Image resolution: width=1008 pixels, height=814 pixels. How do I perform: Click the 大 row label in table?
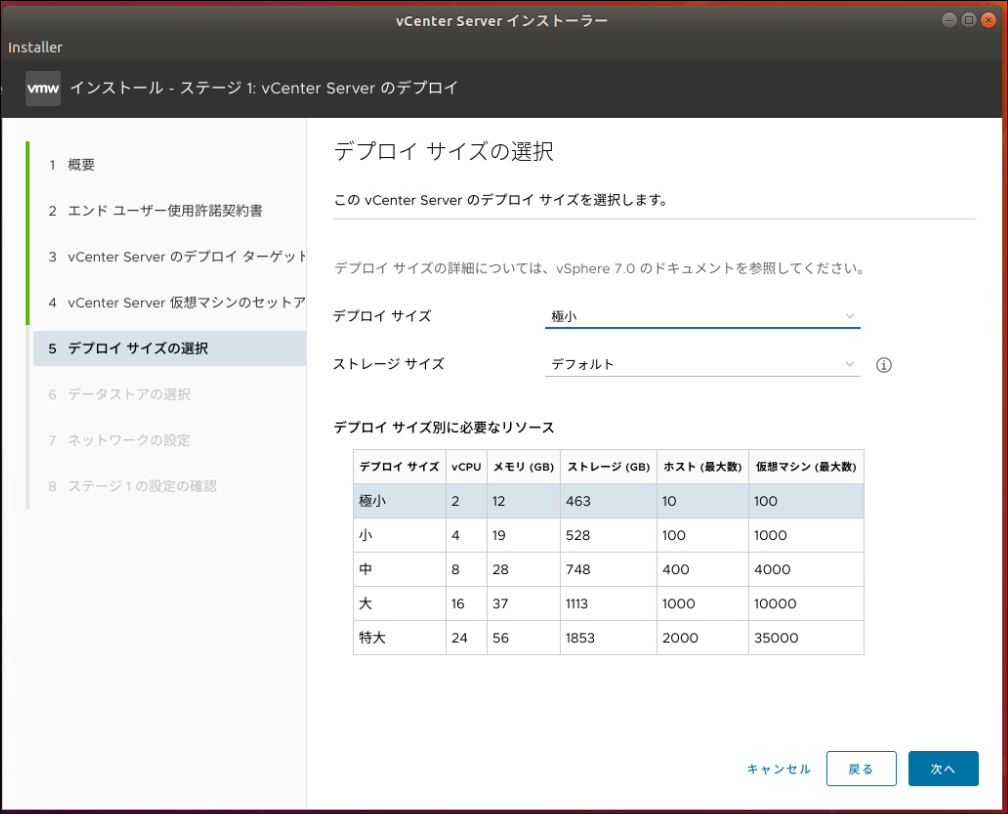[366, 603]
